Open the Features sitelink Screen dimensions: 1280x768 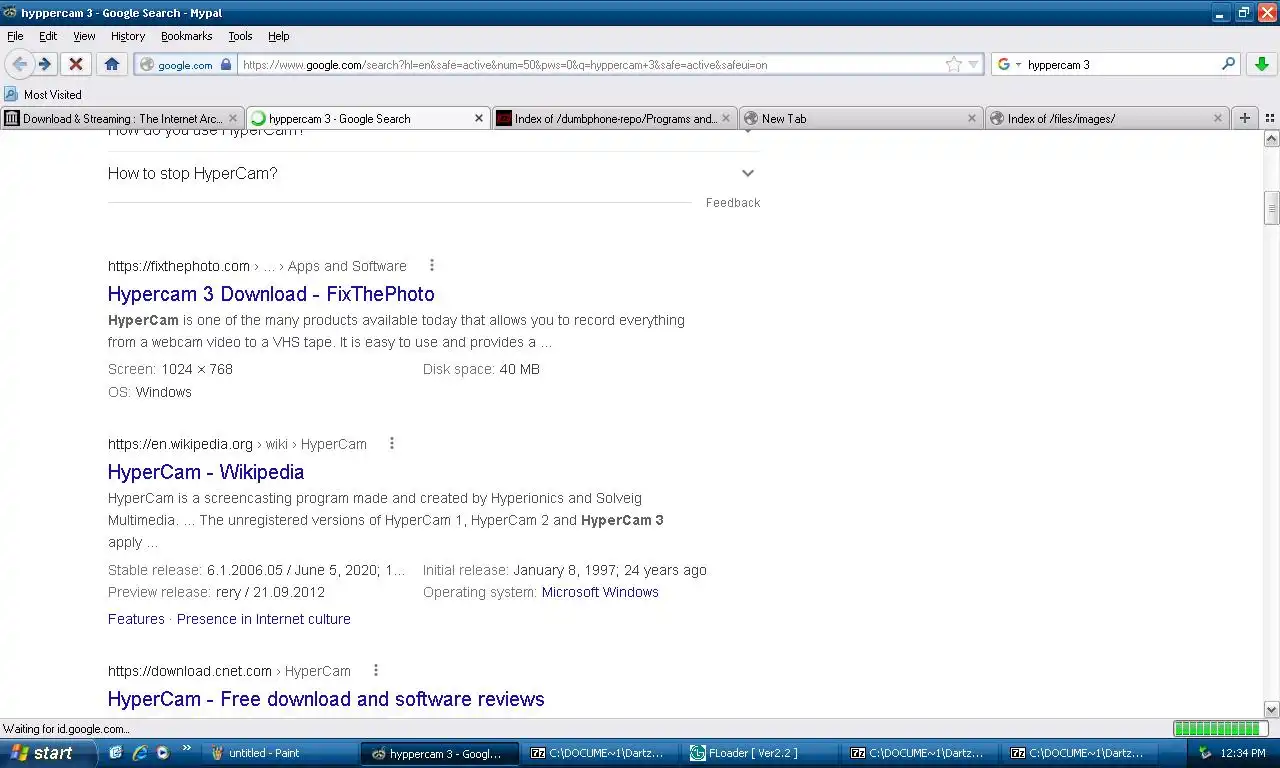click(x=136, y=619)
